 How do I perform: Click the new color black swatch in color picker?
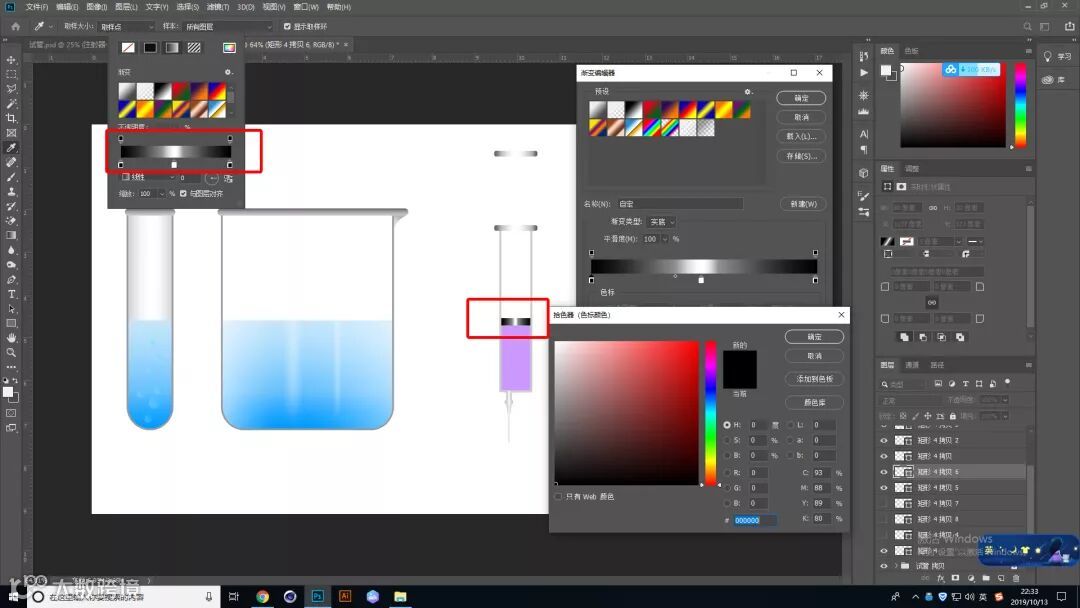click(x=739, y=360)
